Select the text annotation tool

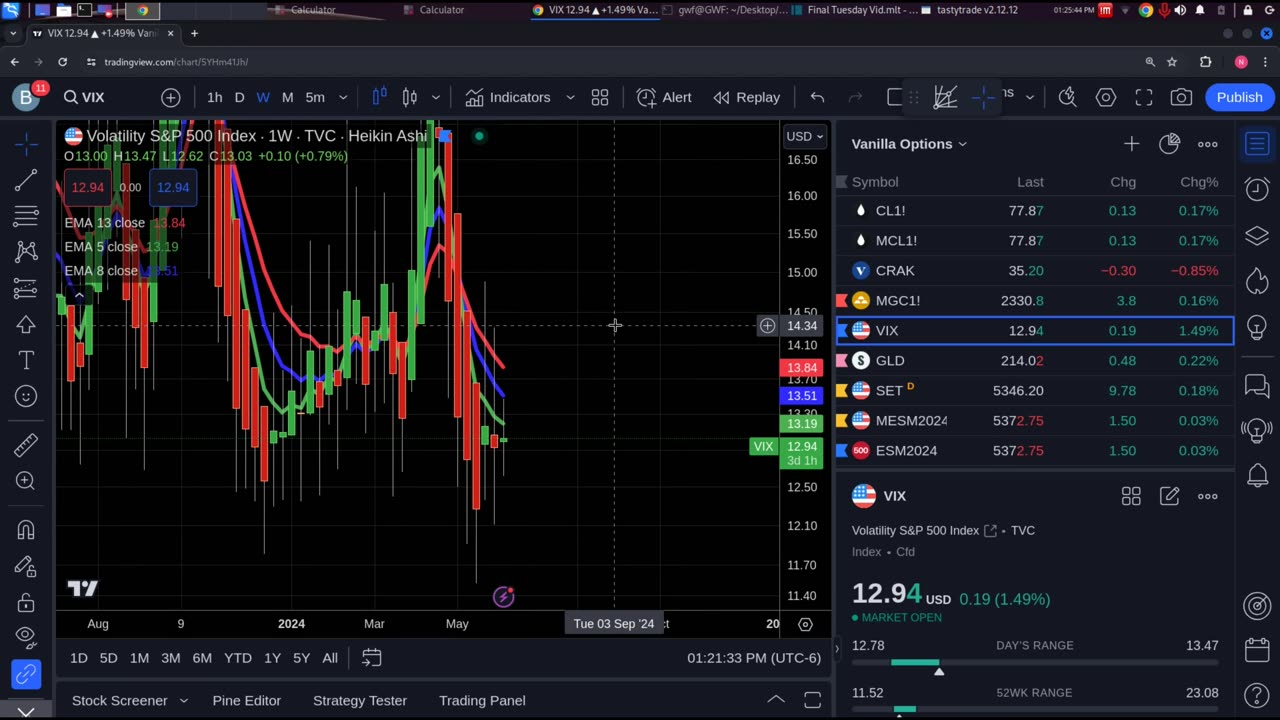pyautogui.click(x=26, y=360)
